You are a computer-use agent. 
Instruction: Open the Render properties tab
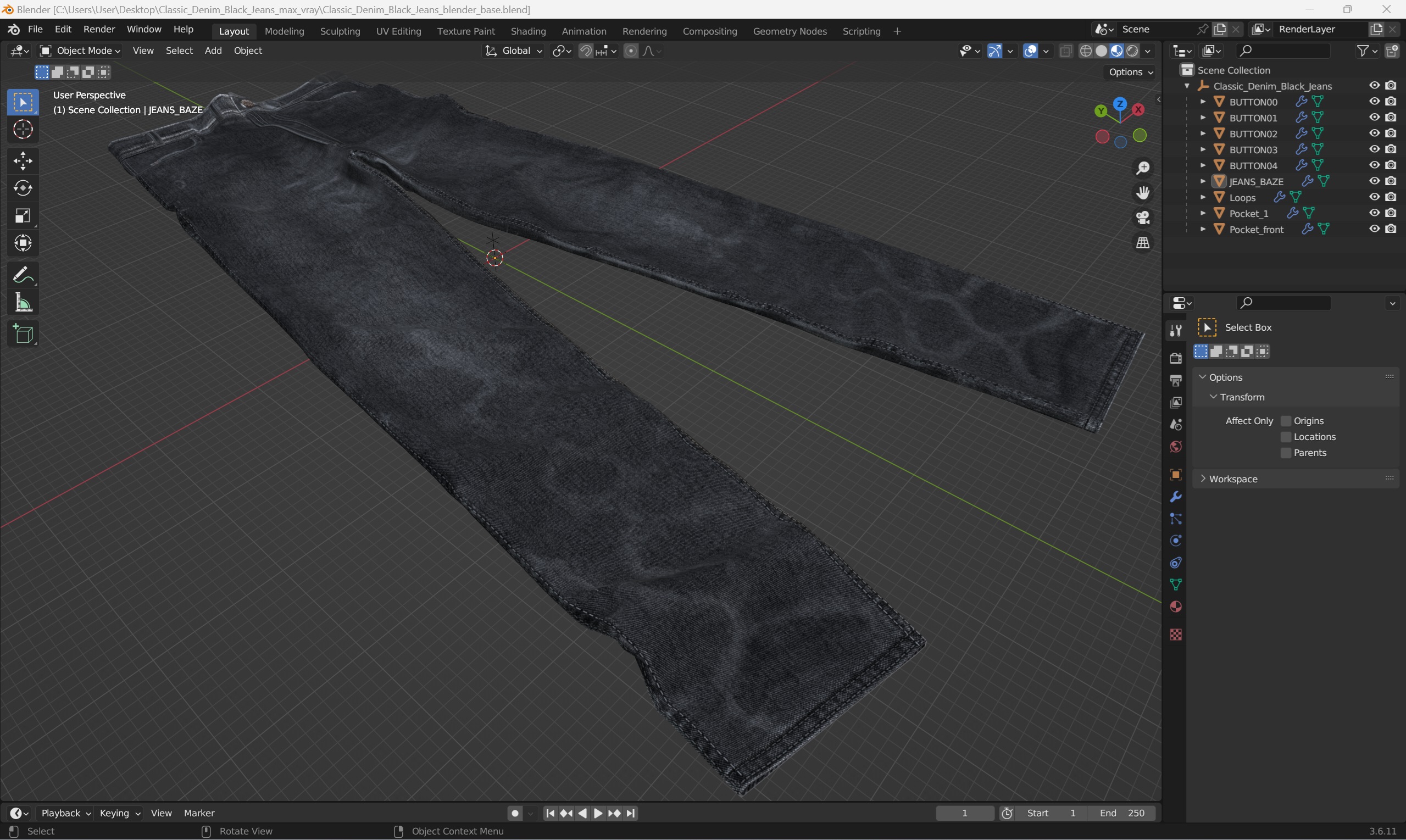(1176, 358)
